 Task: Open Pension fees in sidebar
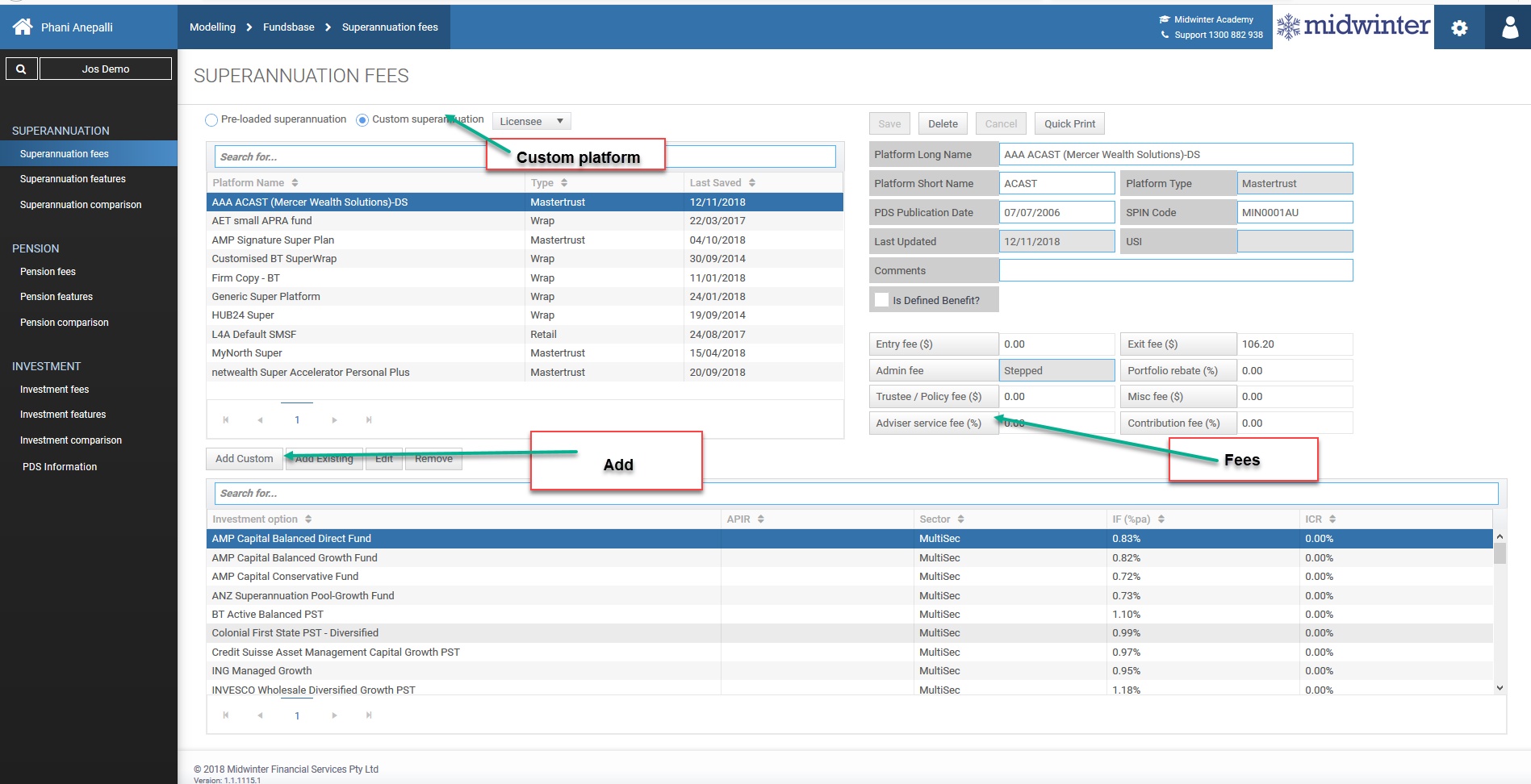click(48, 272)
